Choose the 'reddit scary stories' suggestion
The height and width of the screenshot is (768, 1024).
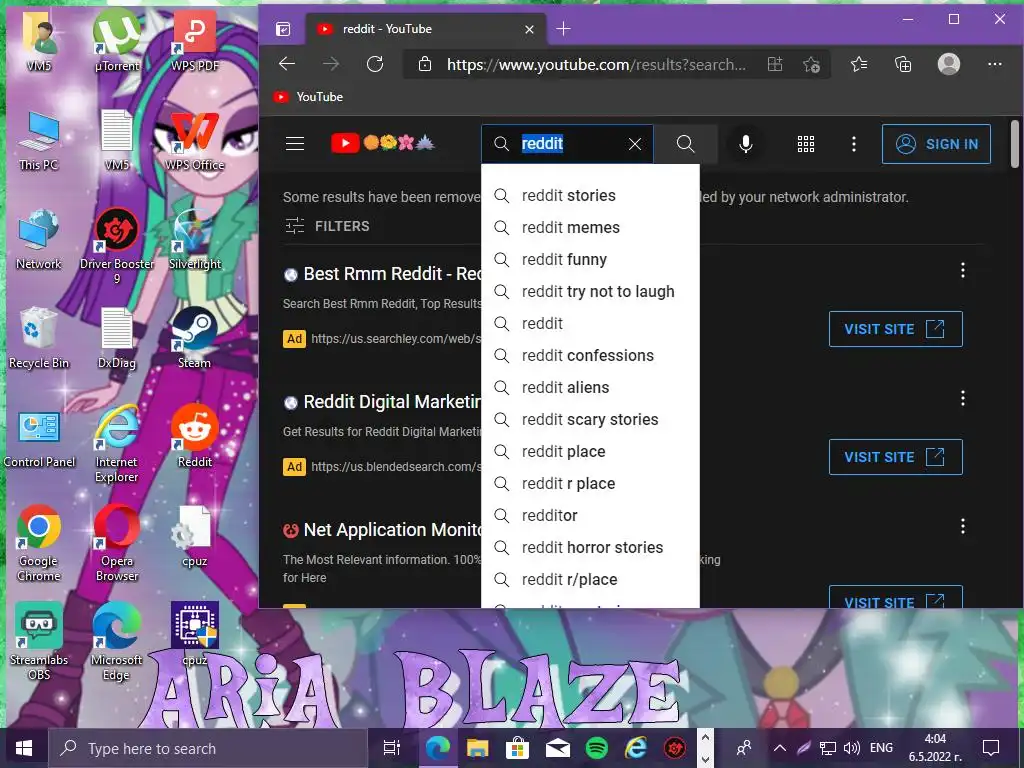[590, 419]
